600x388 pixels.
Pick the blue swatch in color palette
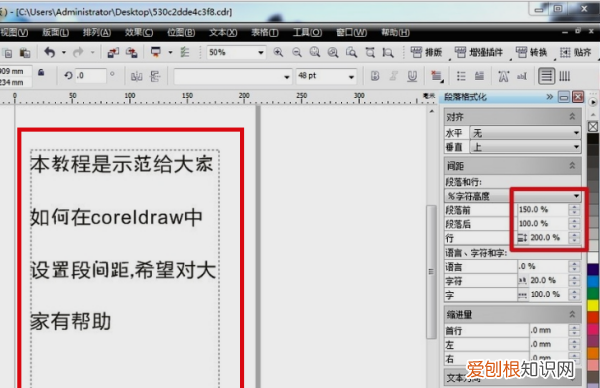[x=593, y=282]
